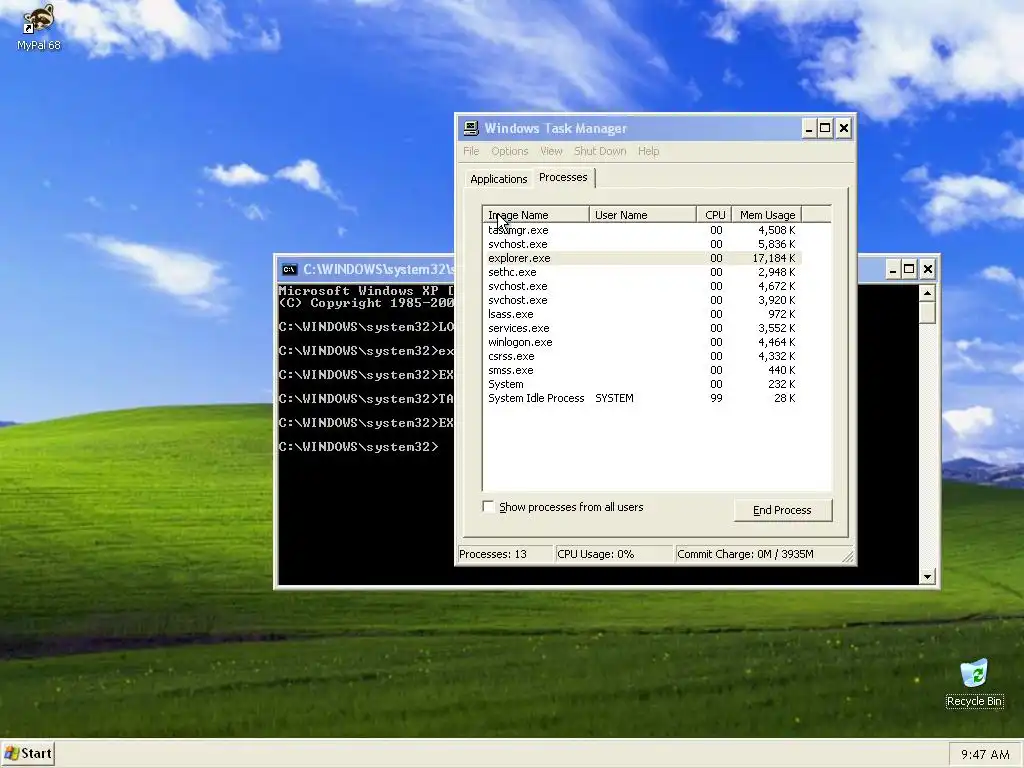Open the Start menu
The image size is (1024, 768).
[27, 754]
